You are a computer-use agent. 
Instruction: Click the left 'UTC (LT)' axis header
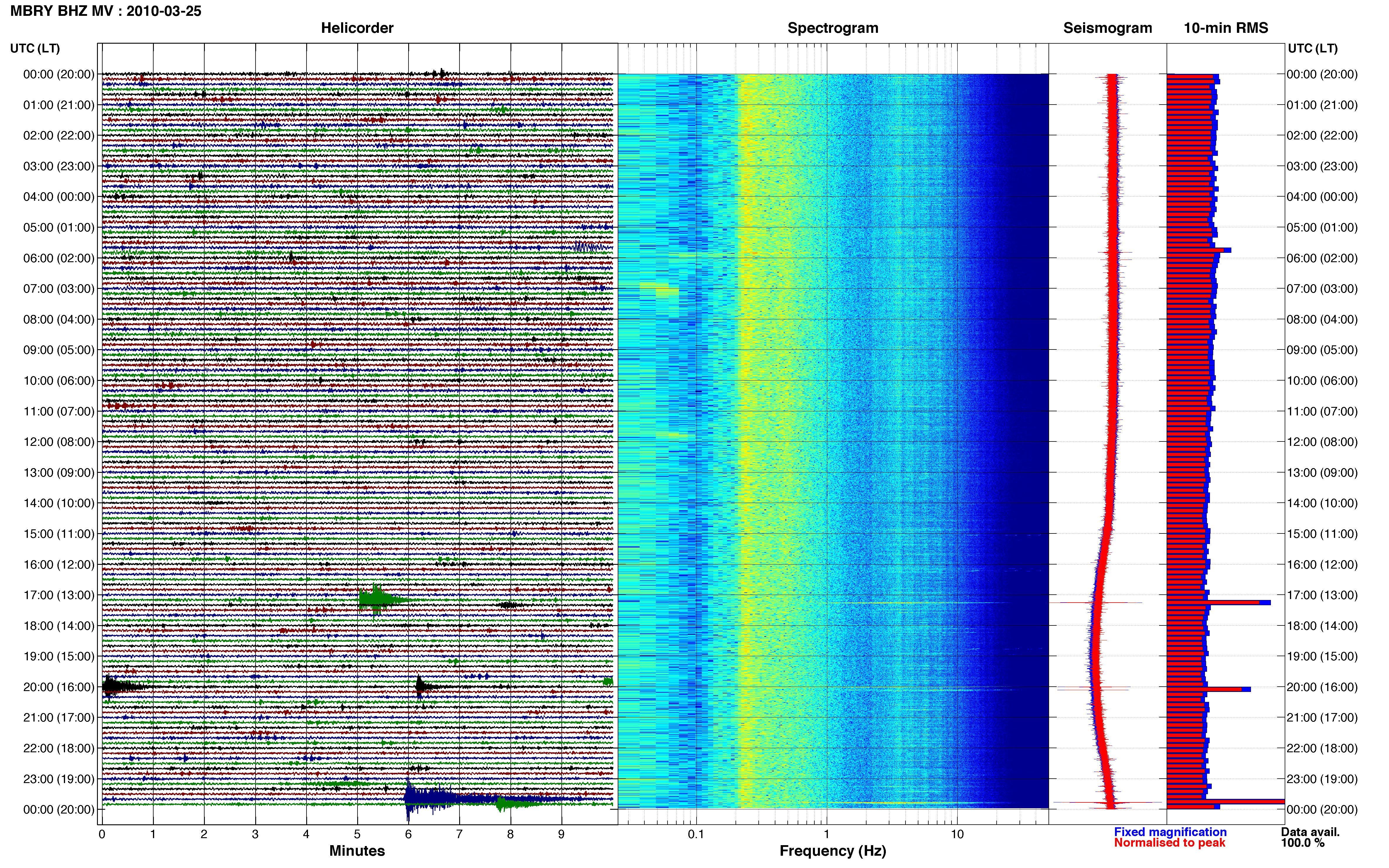tap(35, 48)
